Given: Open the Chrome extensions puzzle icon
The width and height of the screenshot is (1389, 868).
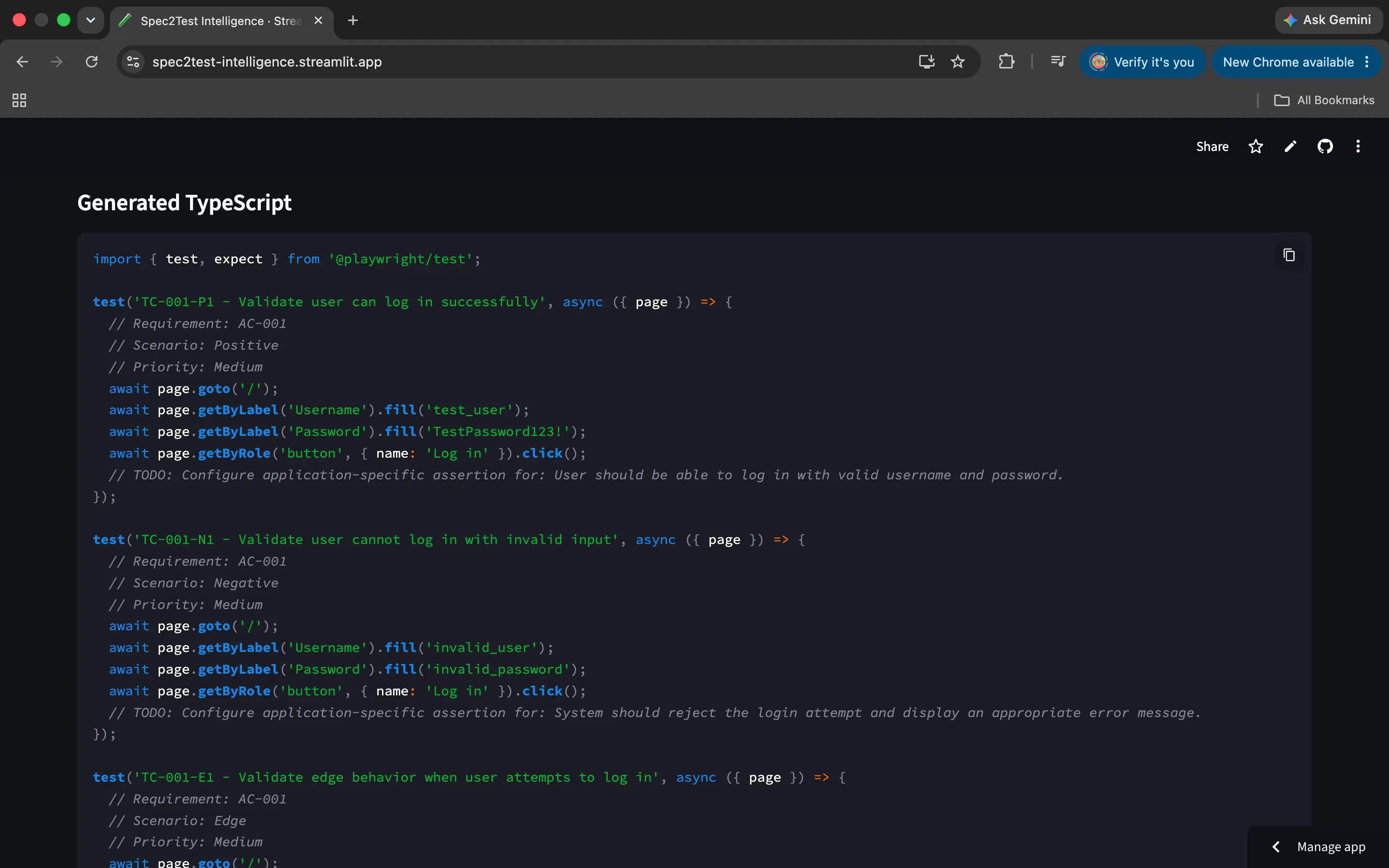Looking at the screenshot, I should click(x=1006, y=62).
